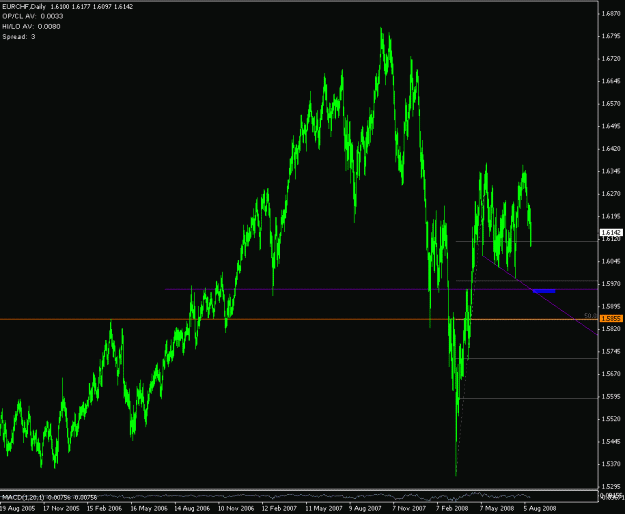Click the 1.6645 price axis label

[x=611, y=81]
